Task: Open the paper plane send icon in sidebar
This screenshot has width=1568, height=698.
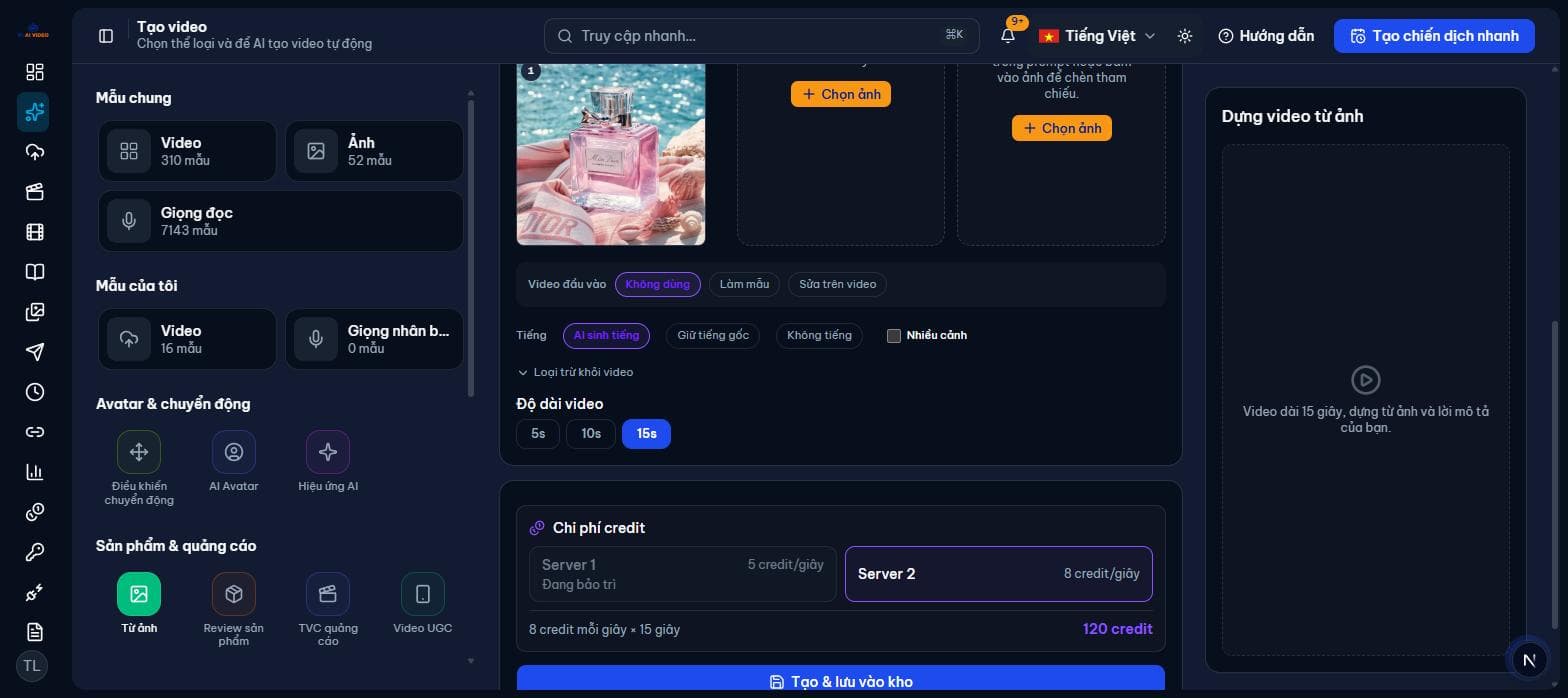Action: click(35, 352)
